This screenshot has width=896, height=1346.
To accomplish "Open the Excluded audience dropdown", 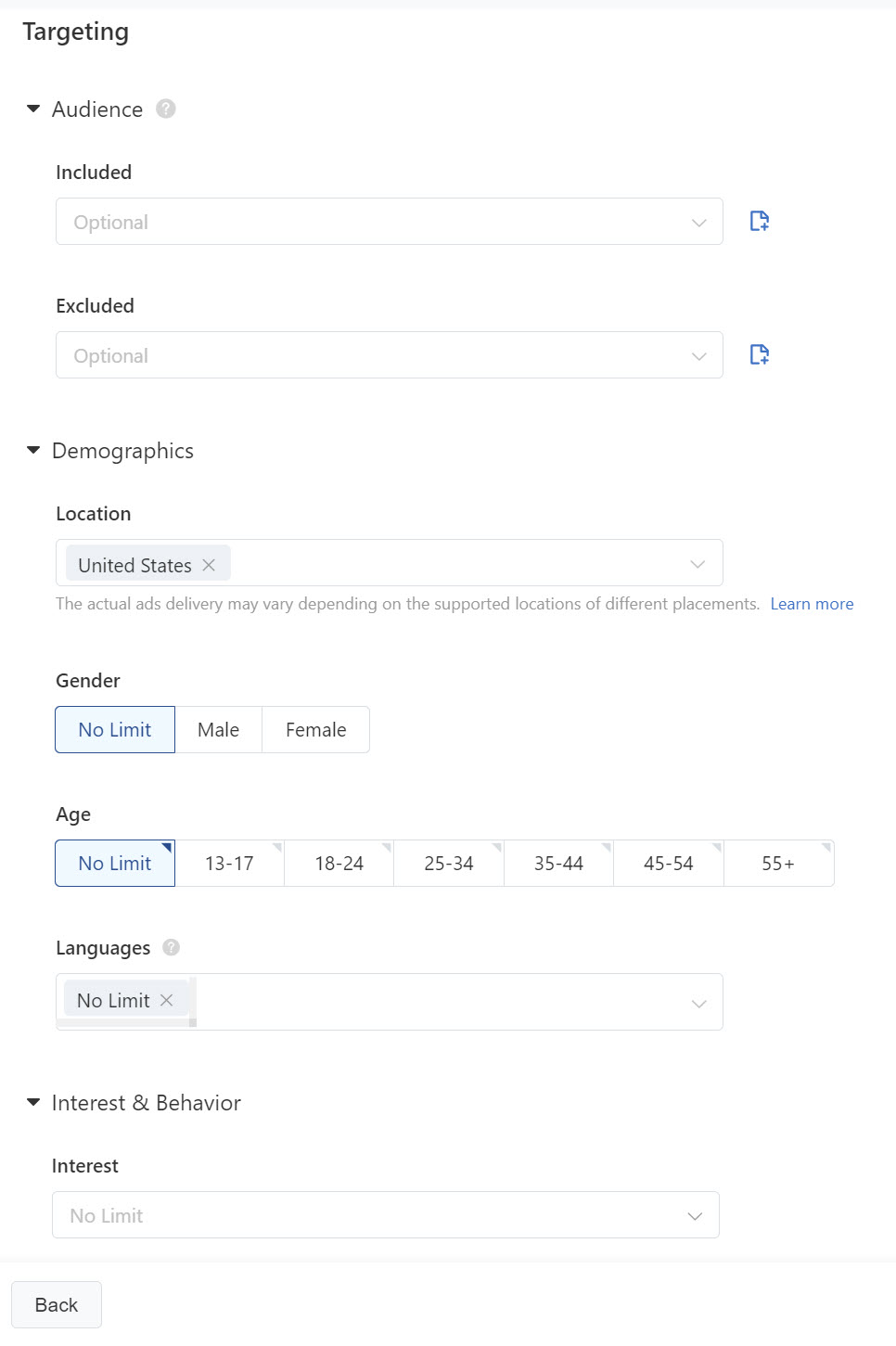I will point(390,355).
